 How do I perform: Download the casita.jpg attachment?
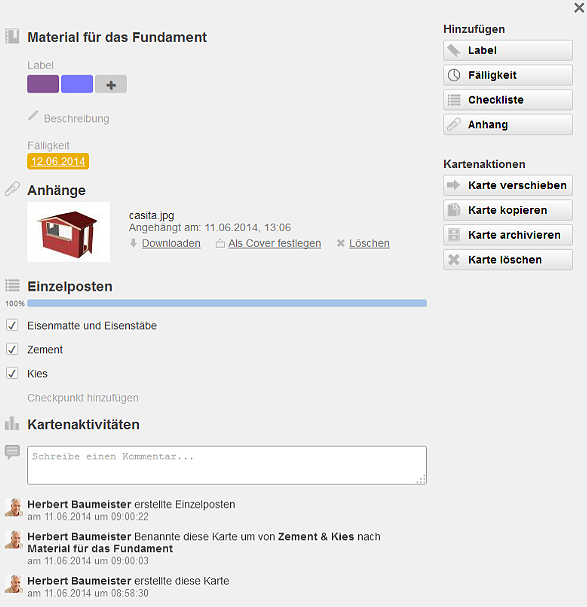pyautogui.click(x=171, y=243)
